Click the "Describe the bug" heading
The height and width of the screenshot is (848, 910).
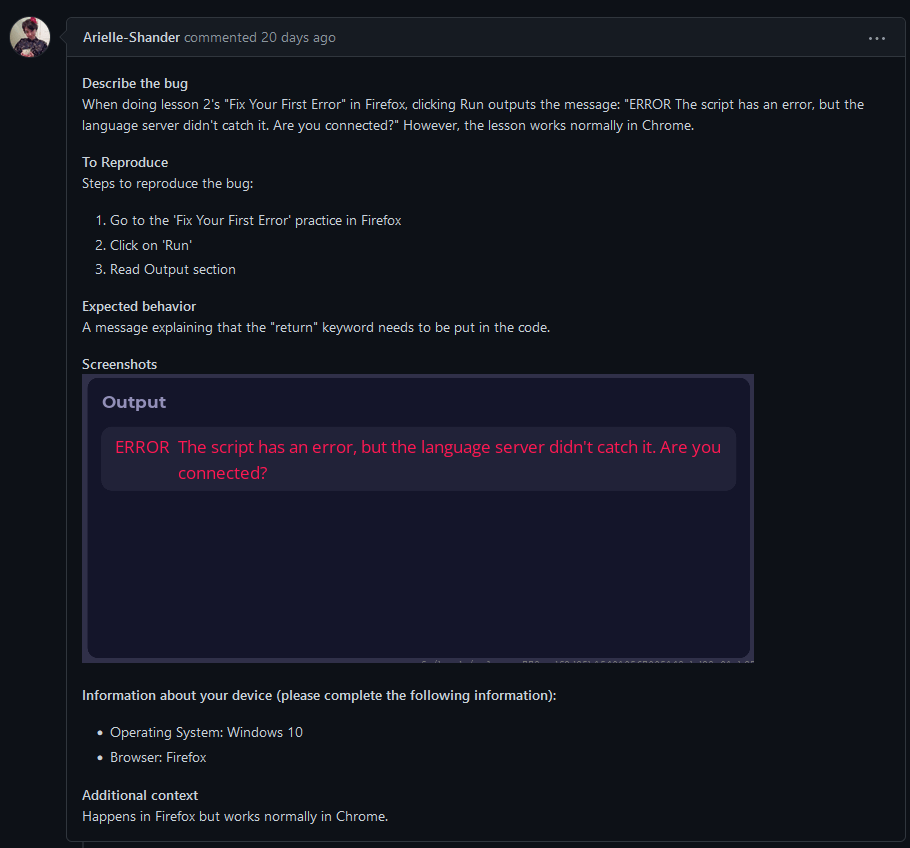135,84
